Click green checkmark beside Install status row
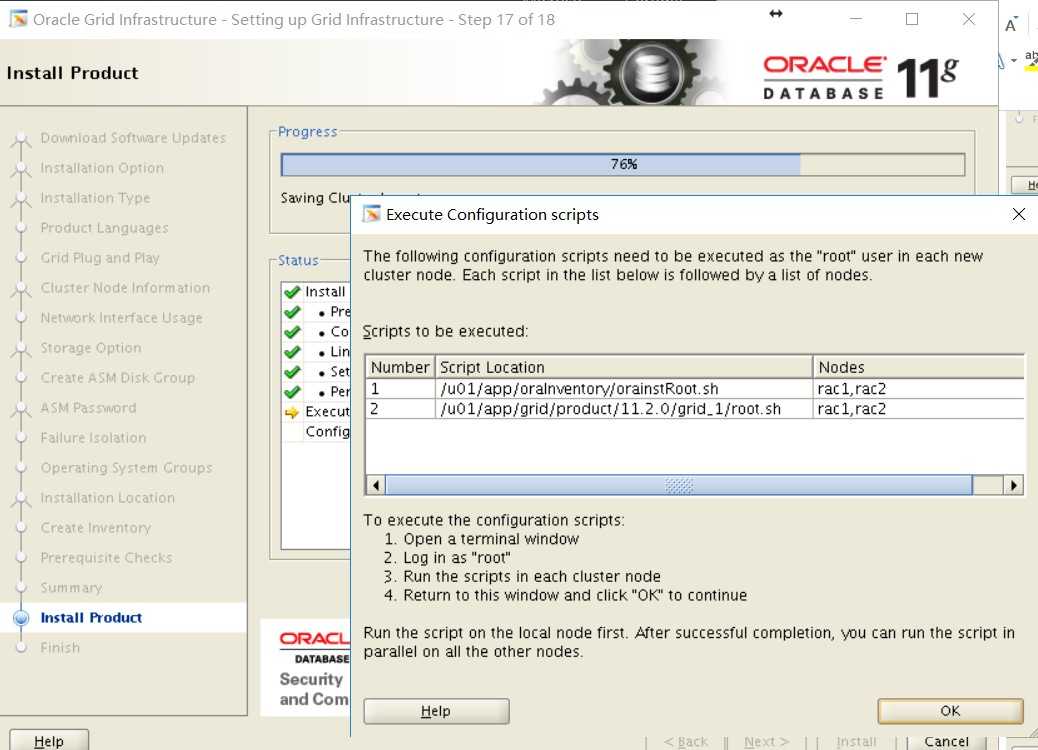 point(292,291)
